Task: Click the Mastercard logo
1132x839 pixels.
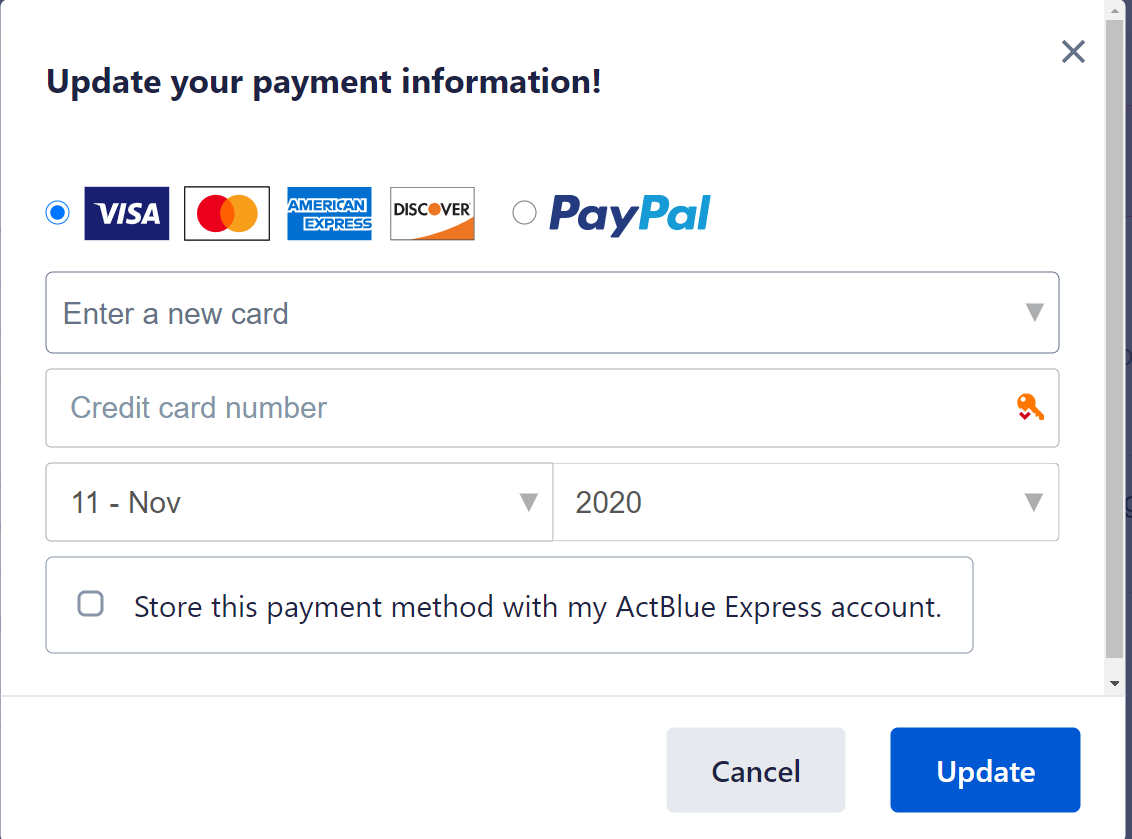Action: point(227,213)
